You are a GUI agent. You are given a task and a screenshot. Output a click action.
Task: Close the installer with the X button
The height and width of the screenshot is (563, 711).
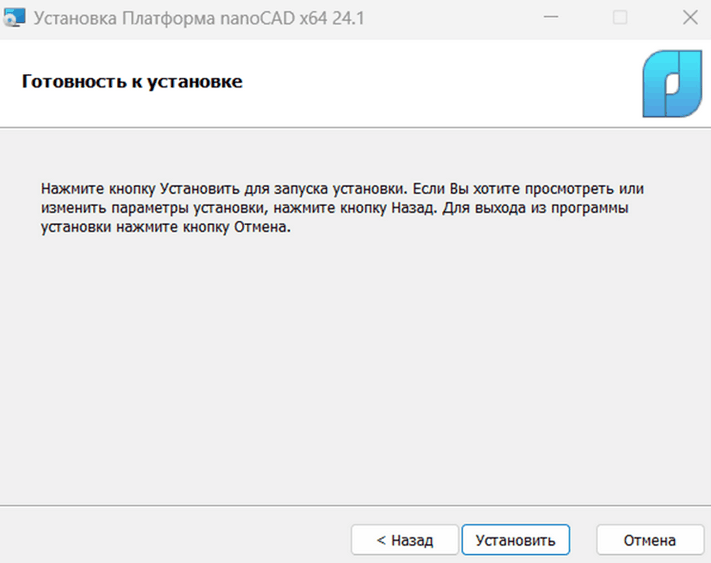[x=688, y=17]
